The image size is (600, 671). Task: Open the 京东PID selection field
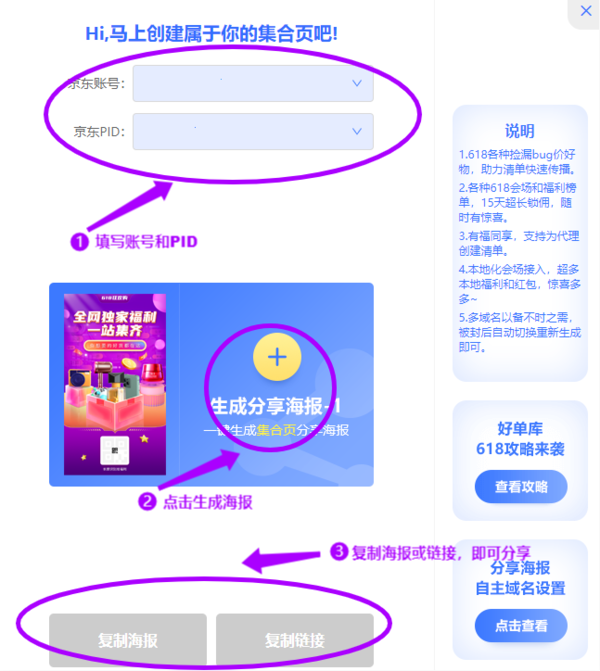pos(253,131)
